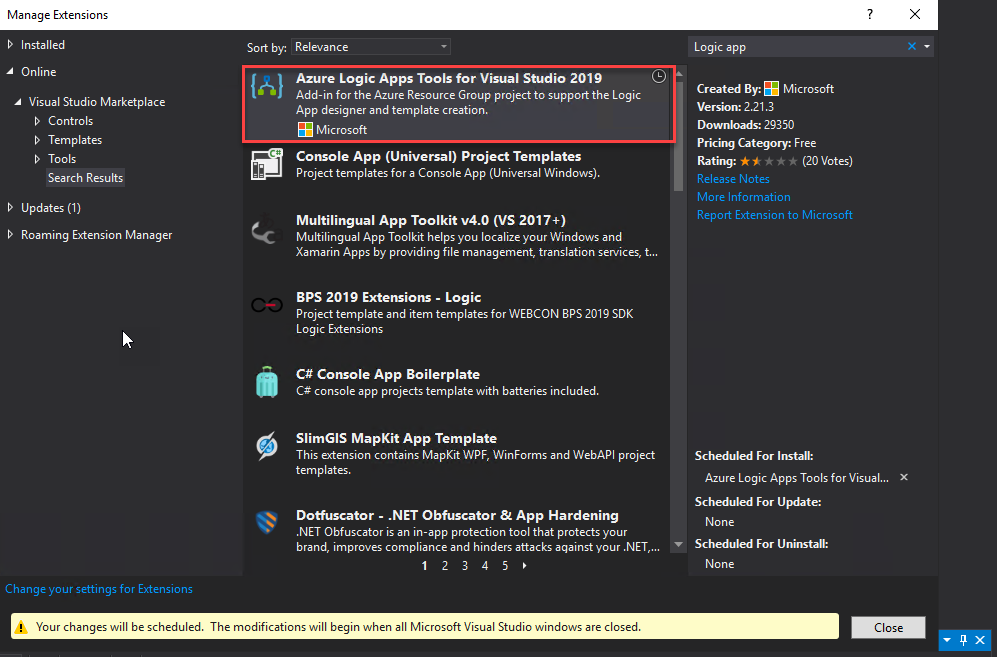Viewport: 997px width, 657px height.
Task: Click the SlimGIS MapKit App Template icon
Action: (x=267, y=446)
